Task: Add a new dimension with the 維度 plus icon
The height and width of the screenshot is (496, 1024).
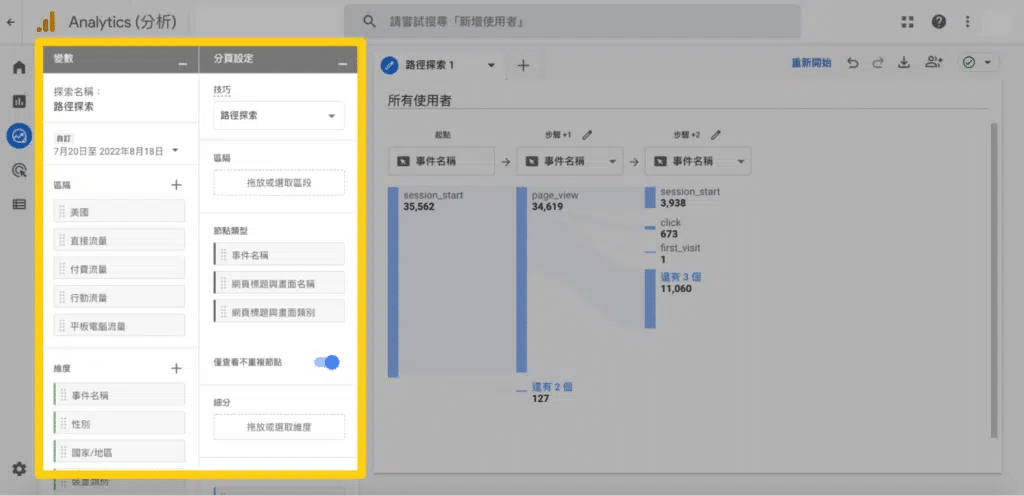Action: coord(176,368)
